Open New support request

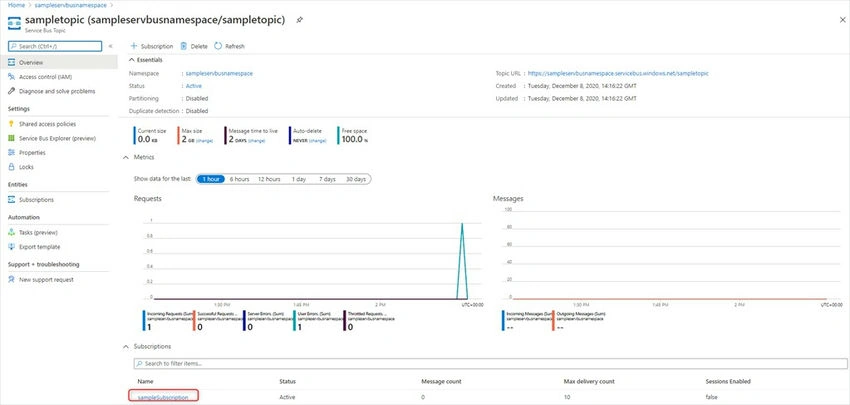coord(46,280)
